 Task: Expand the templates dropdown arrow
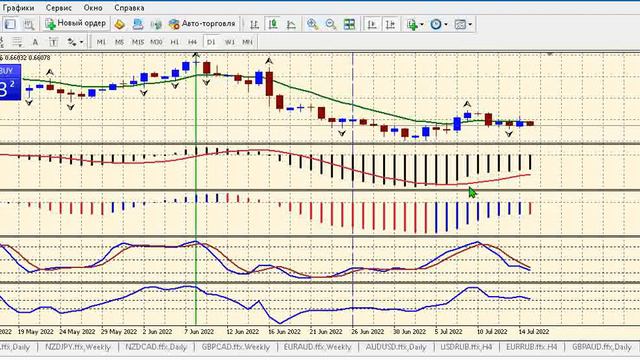(470, 24)
